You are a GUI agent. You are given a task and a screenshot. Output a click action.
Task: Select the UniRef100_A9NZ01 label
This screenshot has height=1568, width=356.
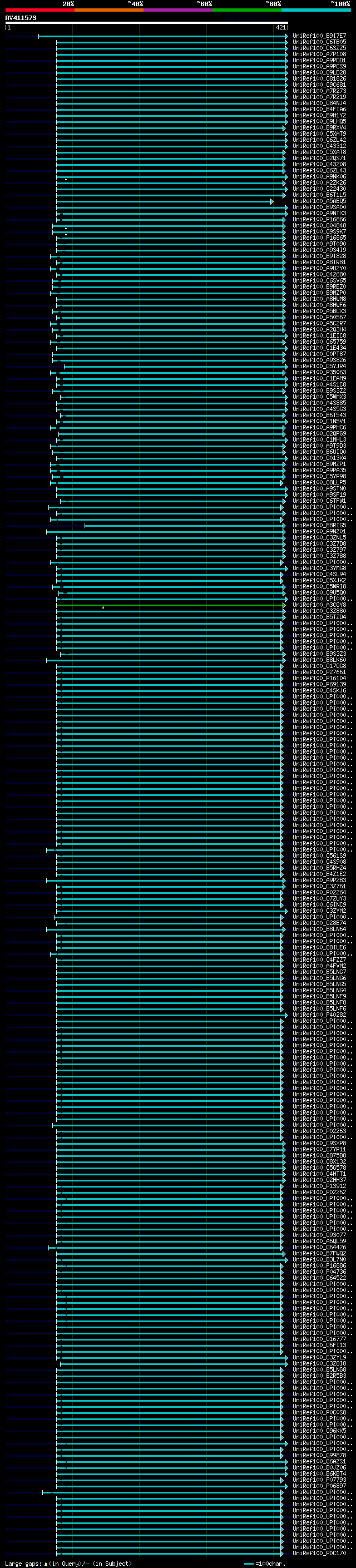coord(319,531)
